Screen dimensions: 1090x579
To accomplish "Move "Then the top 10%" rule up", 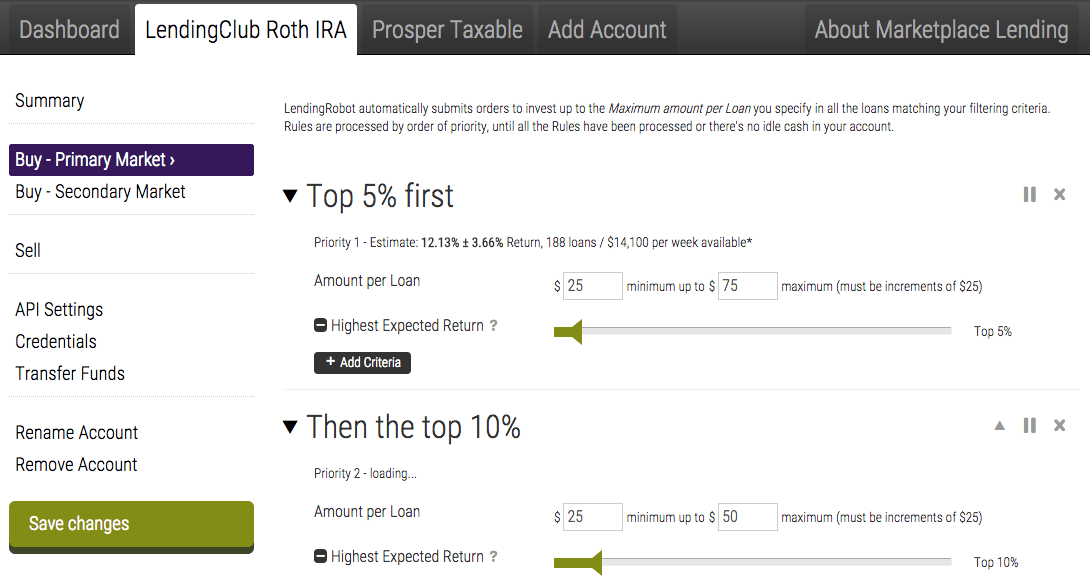I will 999,426.
